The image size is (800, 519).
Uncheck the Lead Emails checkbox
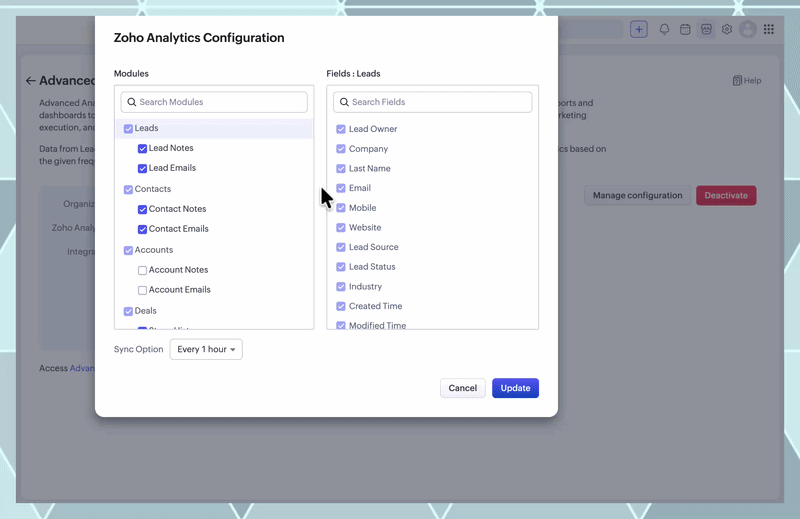point(142,168)
